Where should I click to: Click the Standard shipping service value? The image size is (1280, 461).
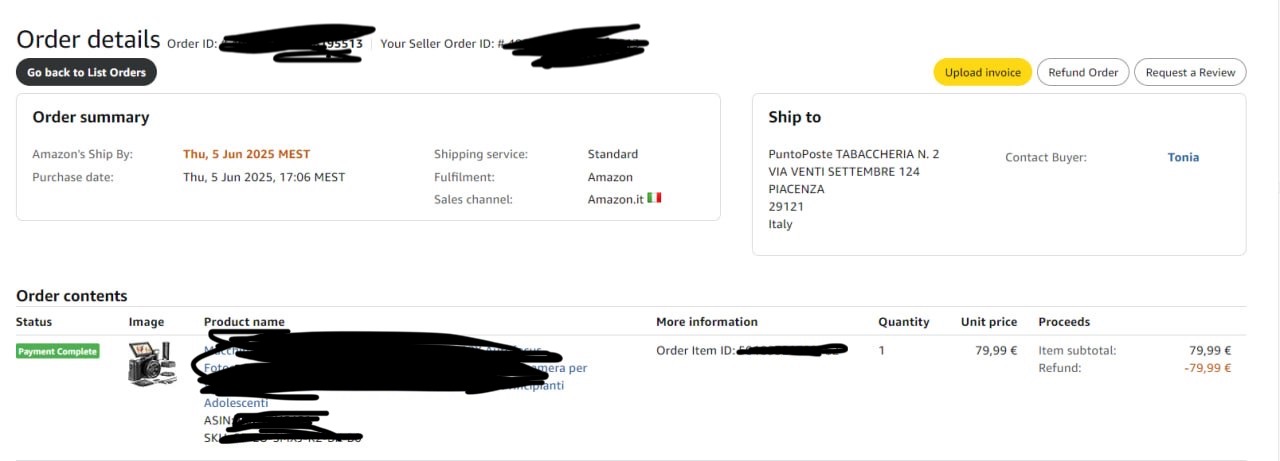(x=612, y=154)
